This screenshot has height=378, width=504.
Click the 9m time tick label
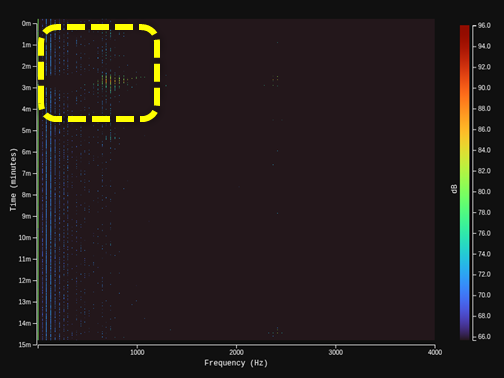click(x=26, y=216)
